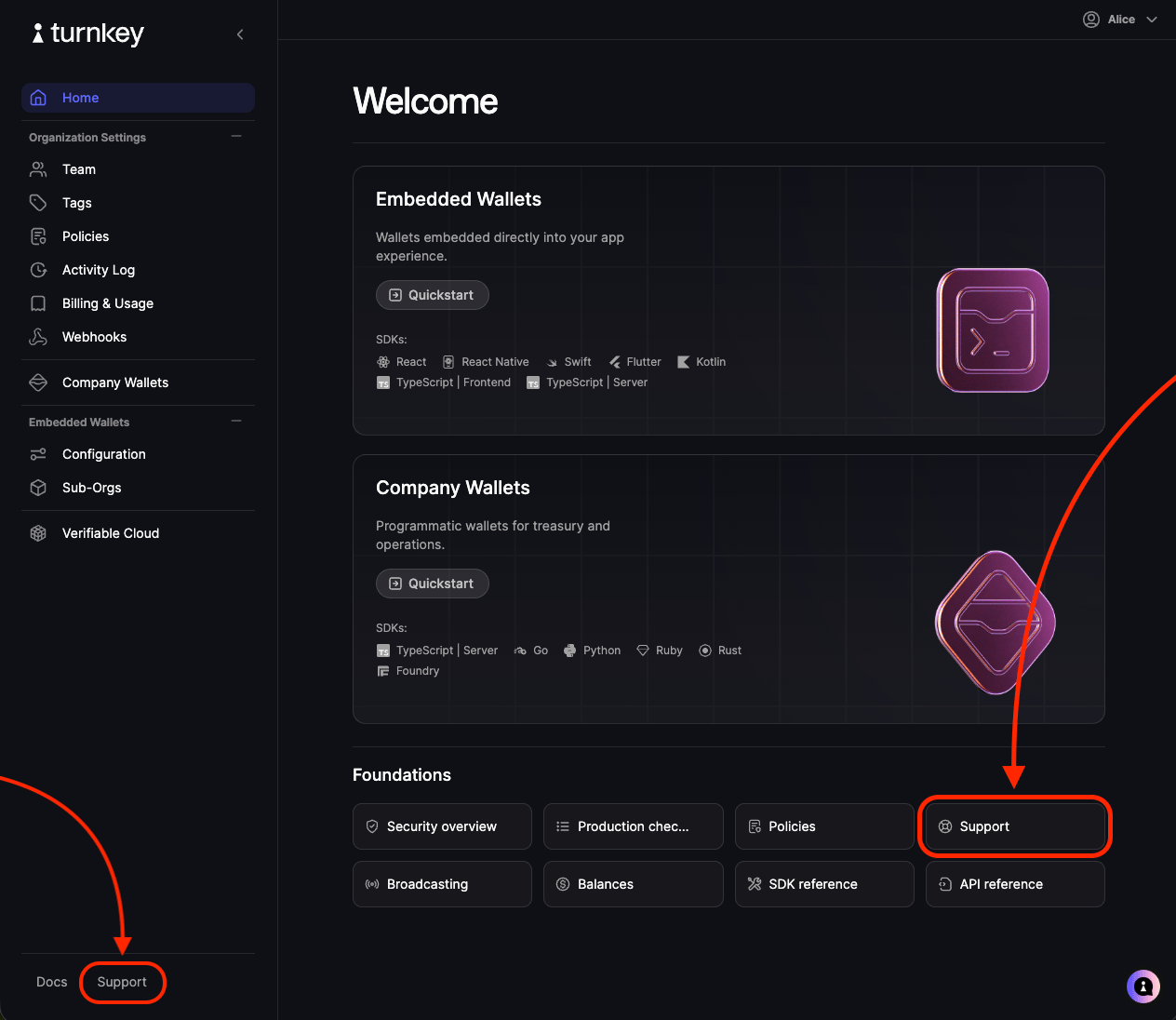Click the Sub-Orgs cube icon

coord(38,488)
